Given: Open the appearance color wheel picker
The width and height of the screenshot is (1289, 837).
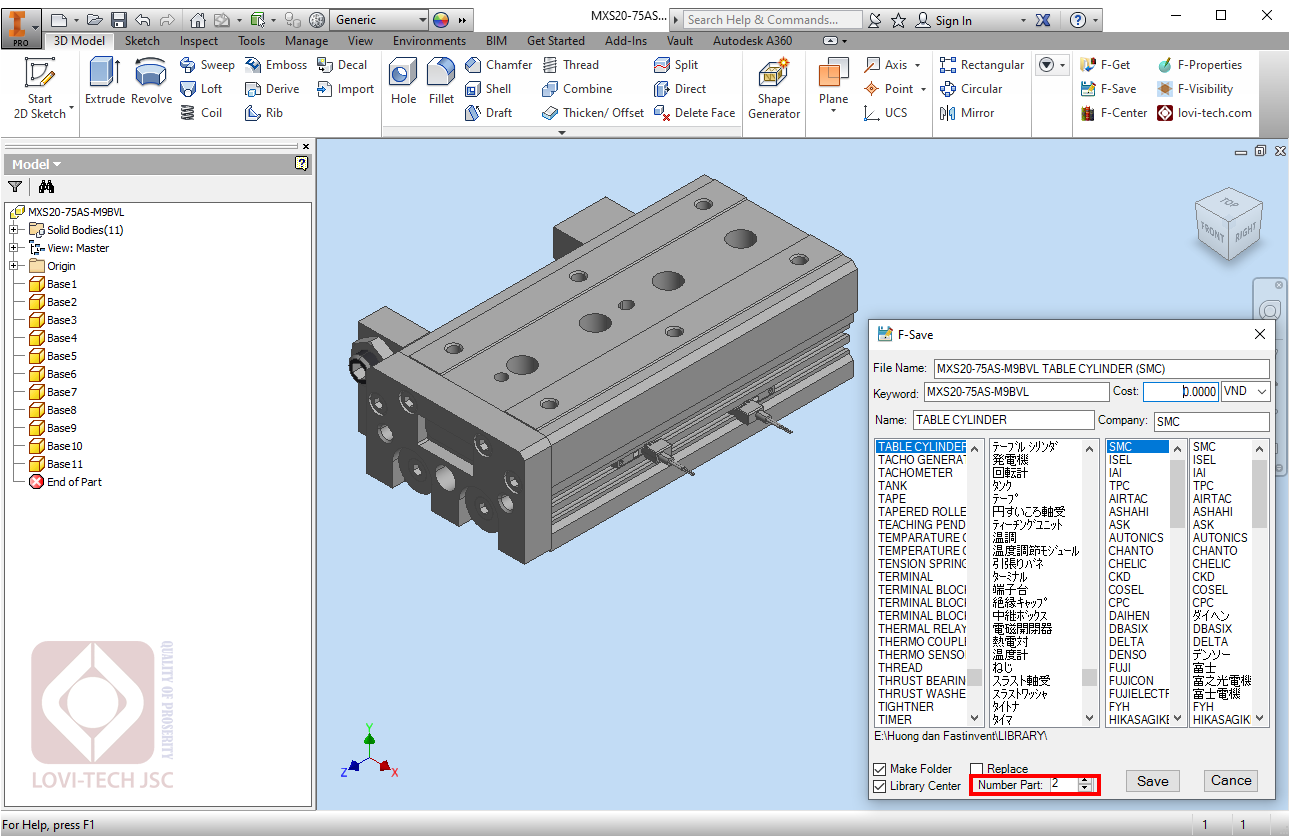Looking at the screenshot, I should pyautogui.click(x=441, y=20).
